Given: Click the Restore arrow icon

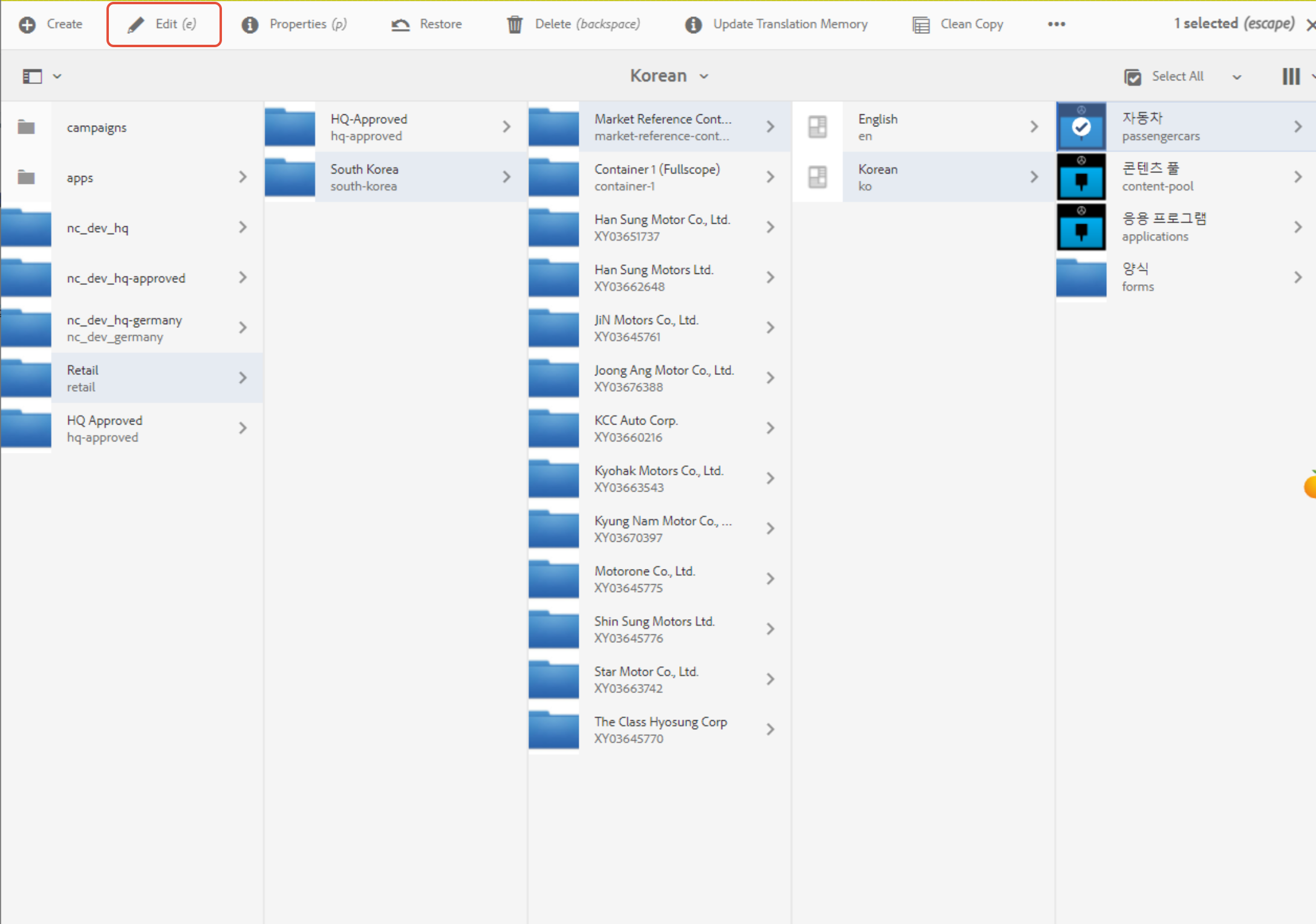Looking at the screenshot, I should [400, 24].
